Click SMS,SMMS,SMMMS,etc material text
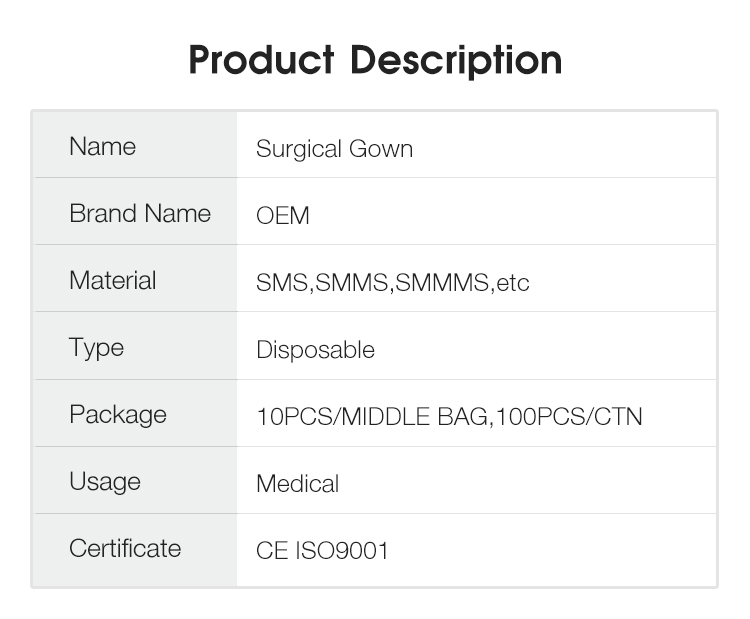This screenshot has width=750, height=619. tap(393, 283)
